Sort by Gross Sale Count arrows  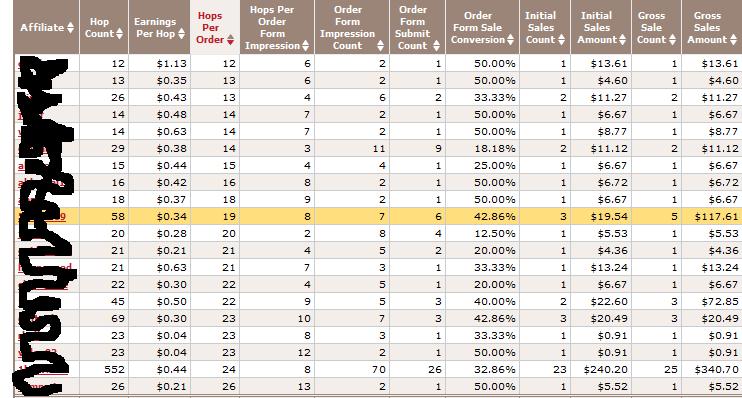tap(672, 40)
